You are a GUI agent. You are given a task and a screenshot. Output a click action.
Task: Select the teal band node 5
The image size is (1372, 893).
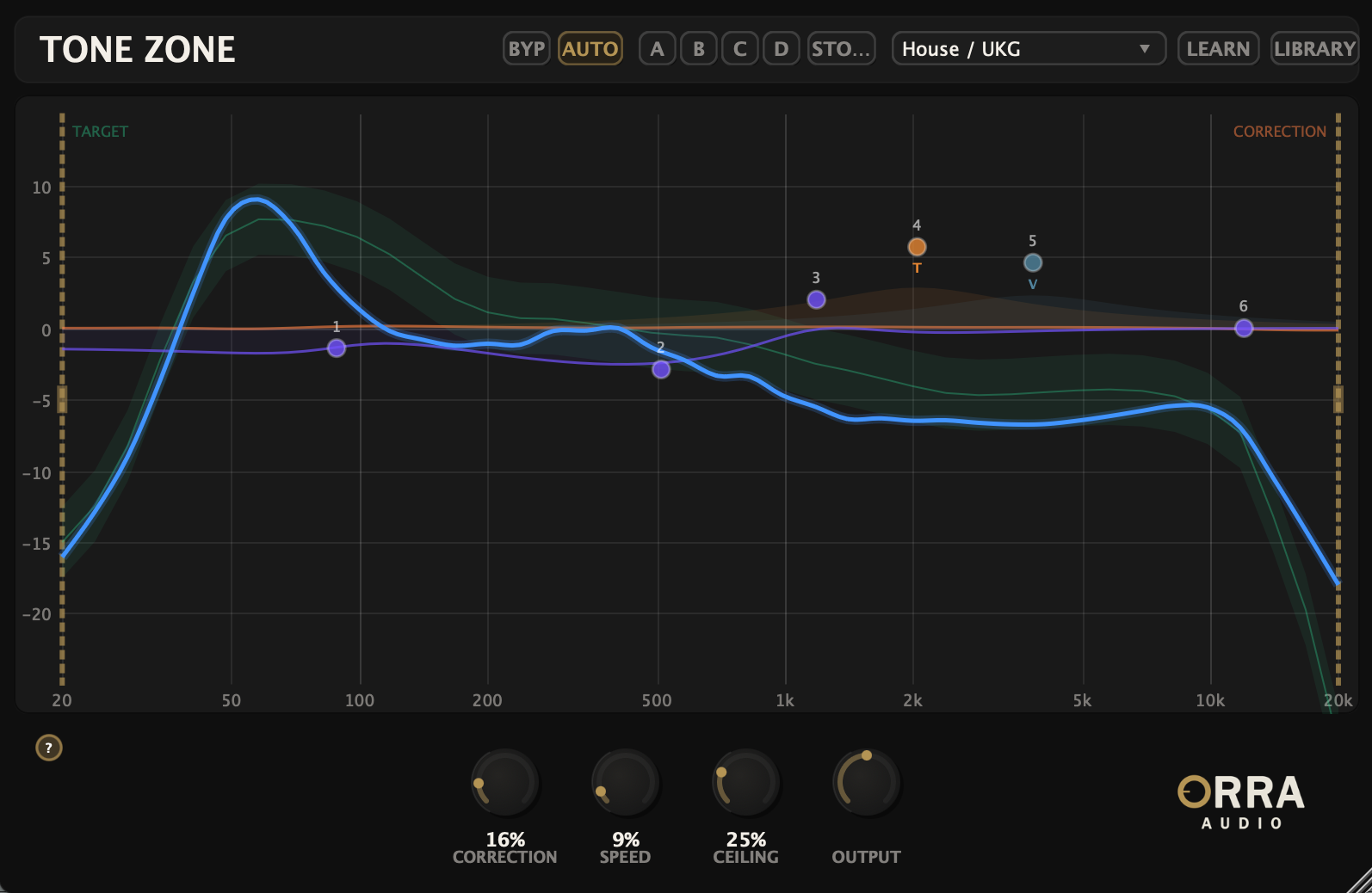[1033, 262]
